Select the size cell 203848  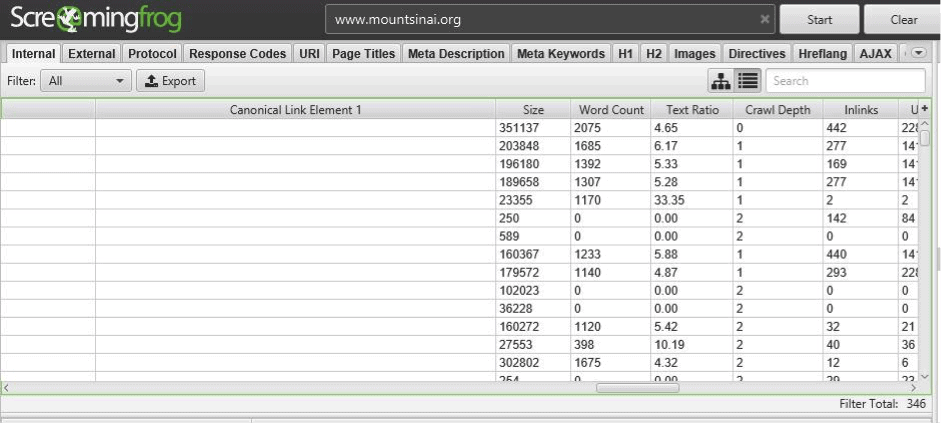(533, 146)
